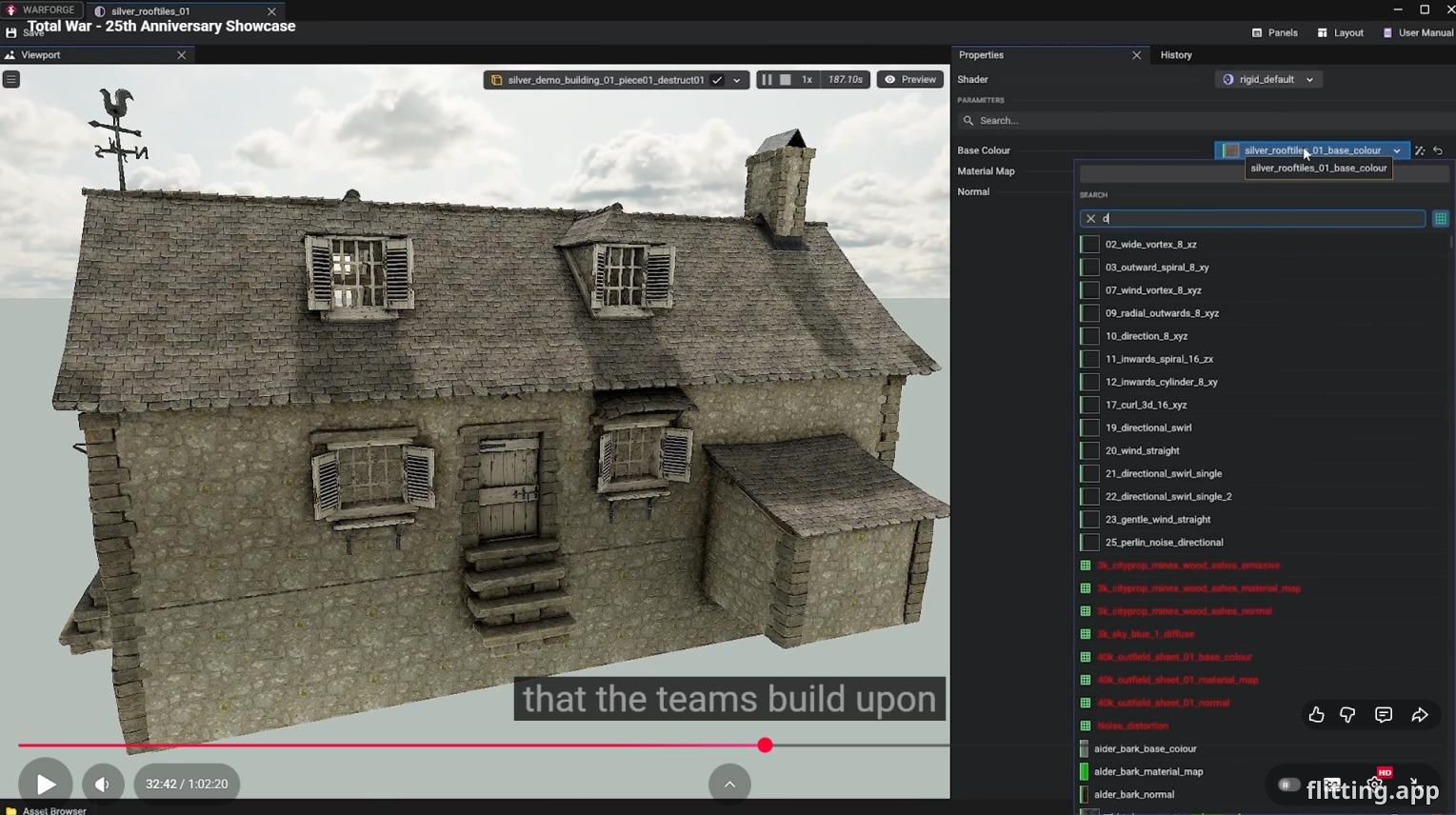
Task: Click the magic wand icon beside Base Colour
Action: (1420, 150)
